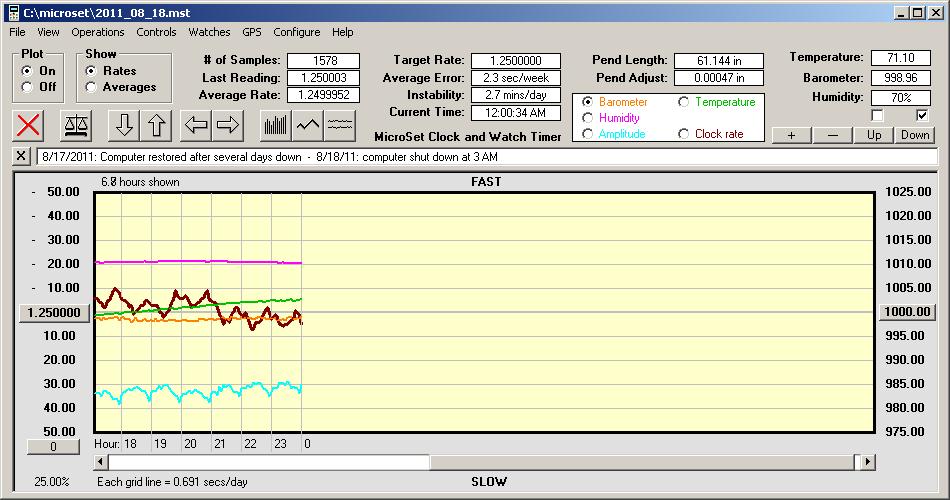950x500 pixels.
Task: Tick the unchecked checkbox under Humidity
Action: (877, 115)
